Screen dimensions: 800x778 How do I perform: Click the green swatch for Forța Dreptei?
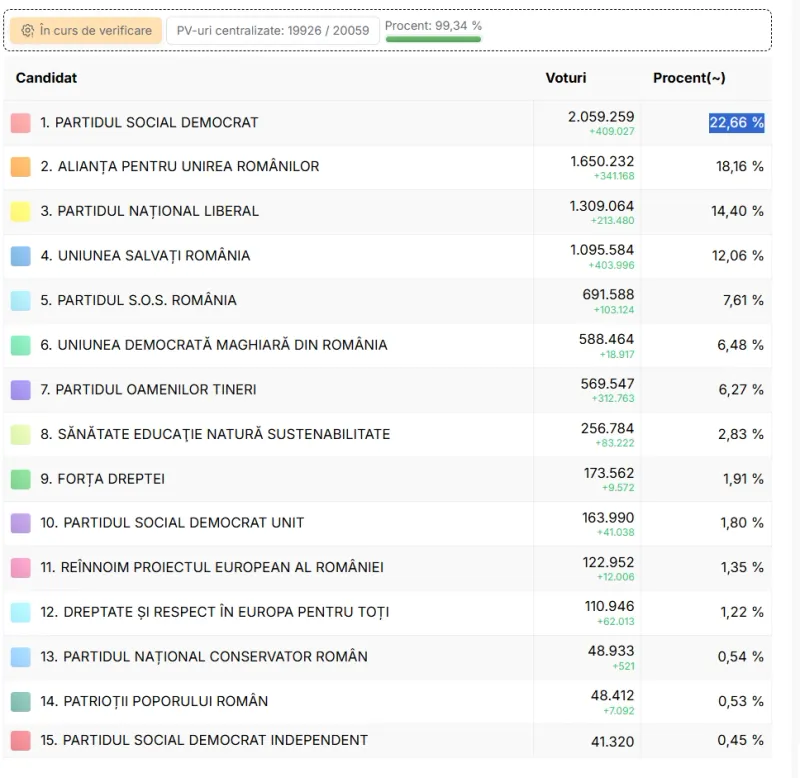(x=20, y=479)
